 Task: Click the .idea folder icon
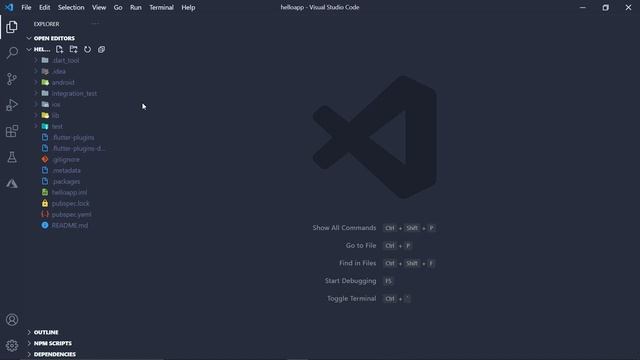[x=45, y=71]
